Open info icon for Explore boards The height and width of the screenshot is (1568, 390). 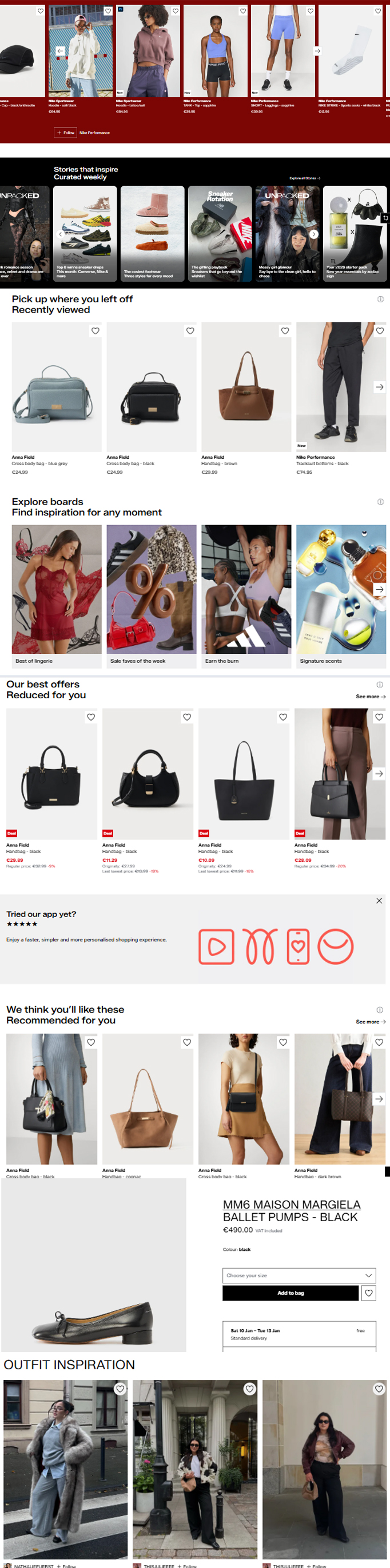[x=380, y=502]
